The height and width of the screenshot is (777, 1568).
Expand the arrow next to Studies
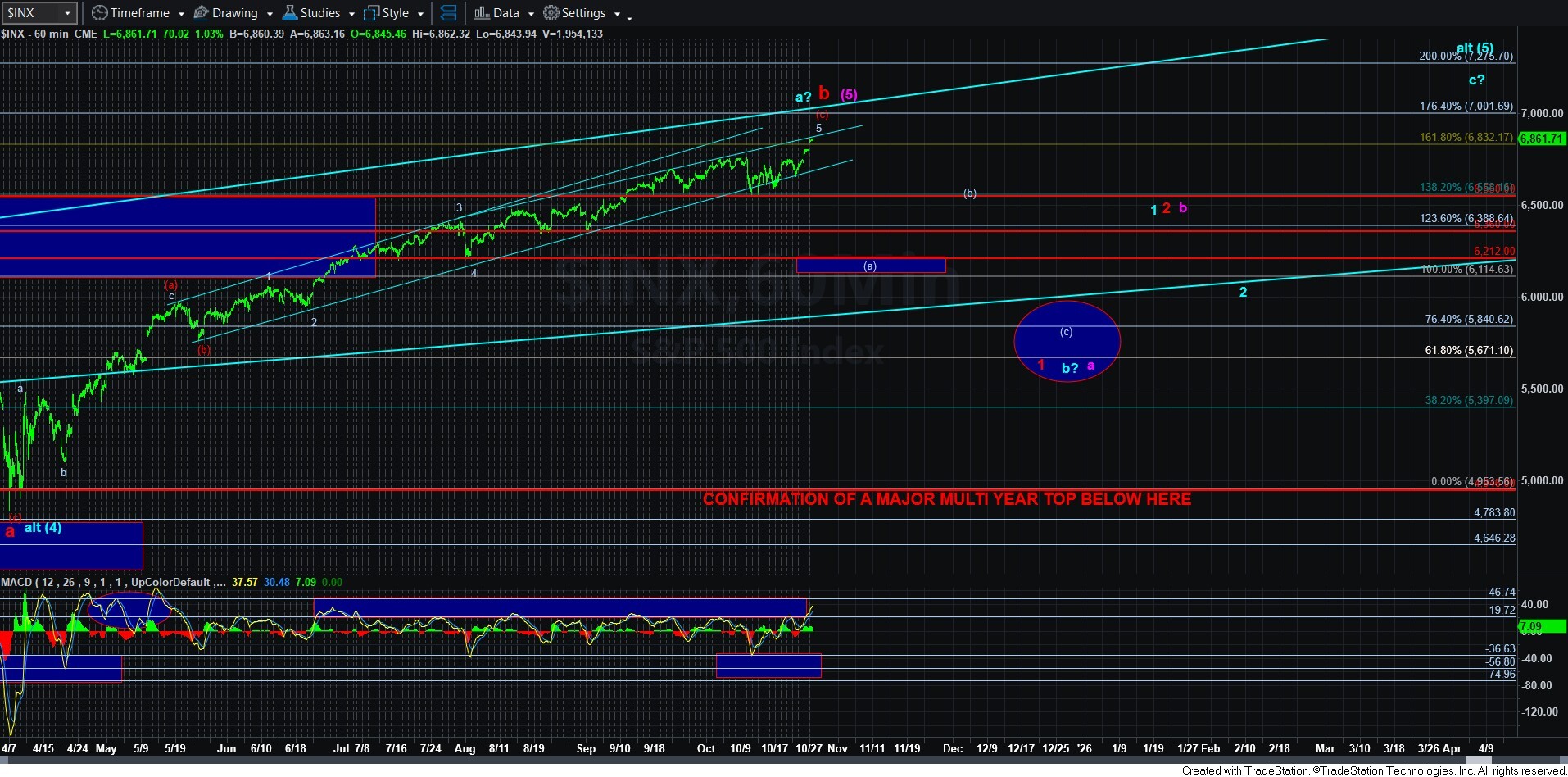[351, 14]
